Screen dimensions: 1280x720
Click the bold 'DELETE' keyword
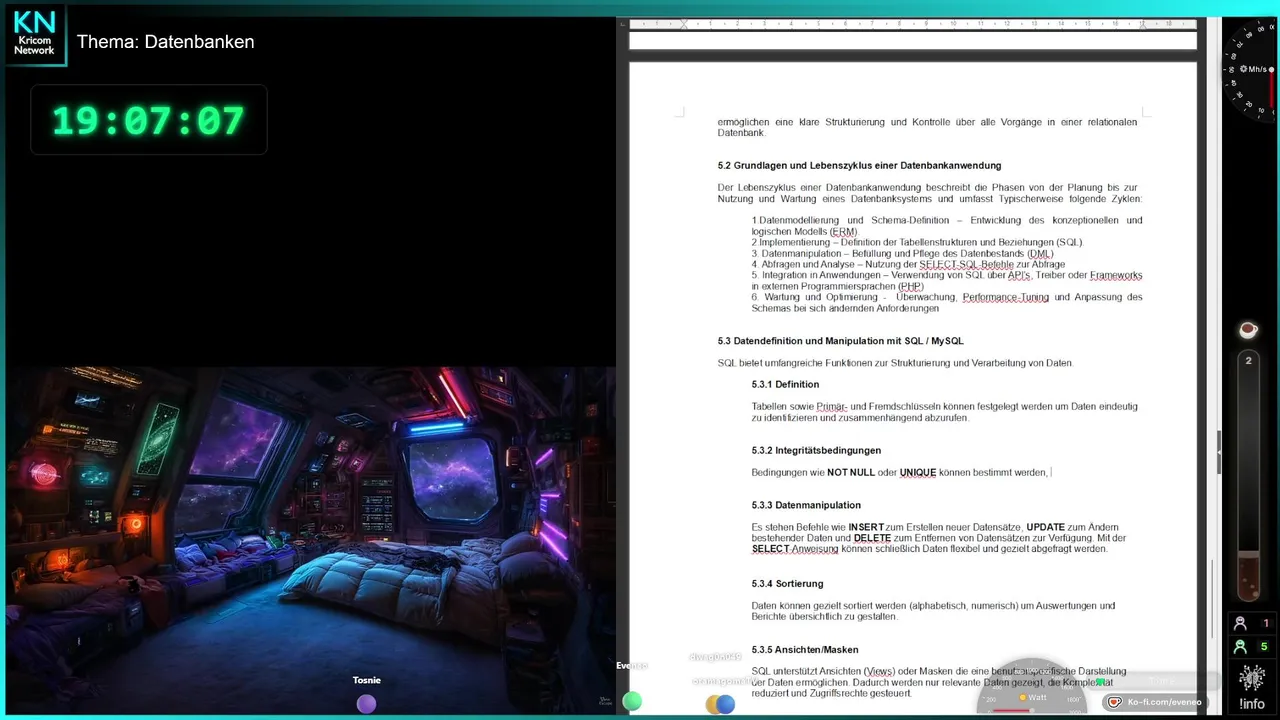(x=872, y=538)
